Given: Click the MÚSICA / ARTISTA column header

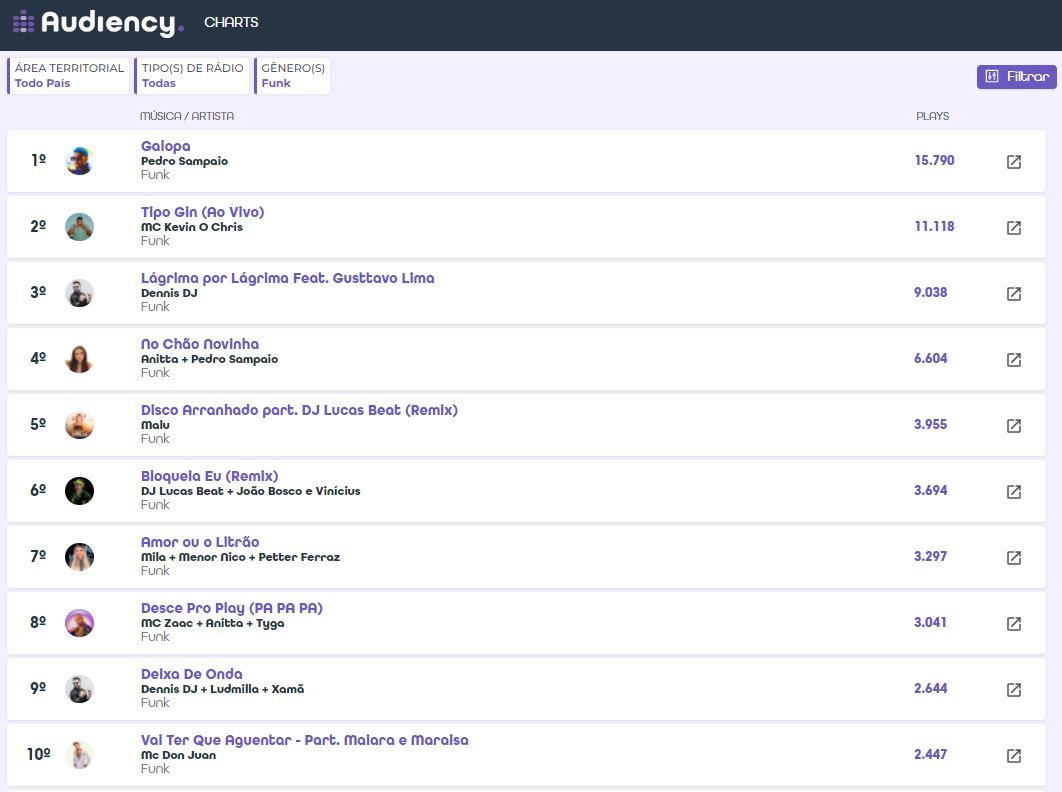Looking at the screenshot, I should 187,117.
